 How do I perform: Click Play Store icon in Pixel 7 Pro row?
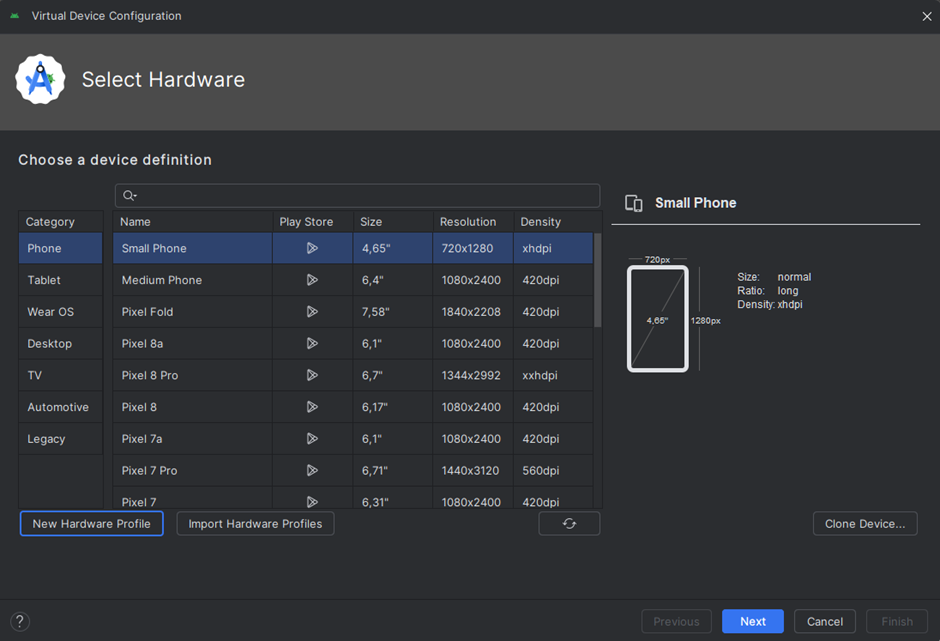(x=312, y=471)
